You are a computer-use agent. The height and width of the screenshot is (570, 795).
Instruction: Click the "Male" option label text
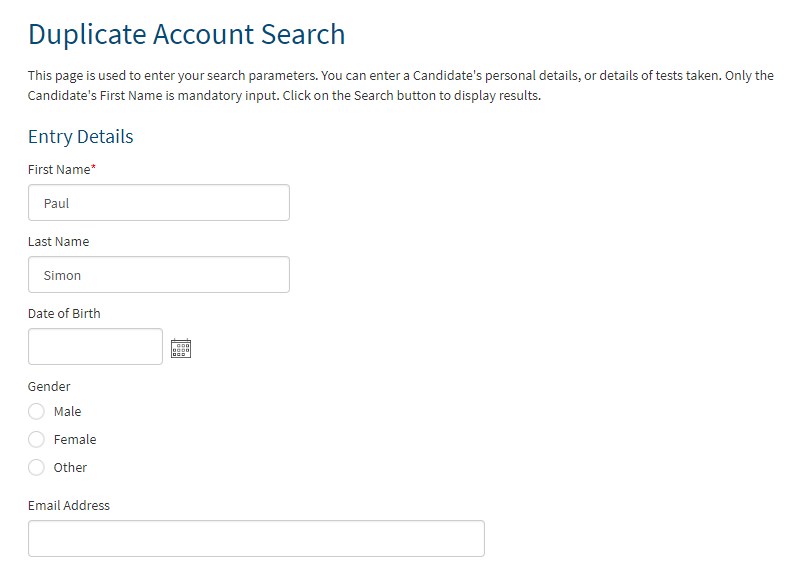[x=67, y=411]
